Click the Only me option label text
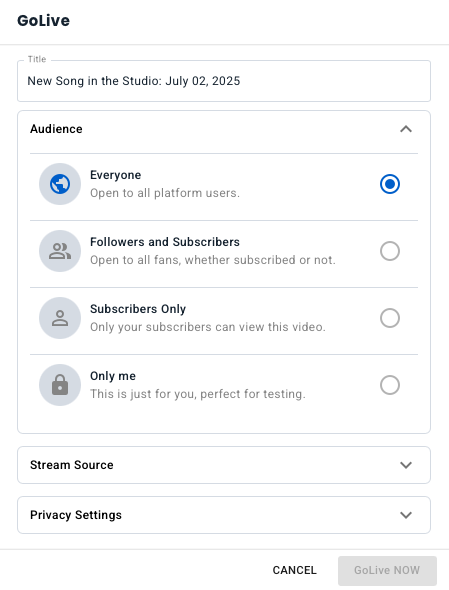Screen dimensions: 449x590 (x=113, y=376)
